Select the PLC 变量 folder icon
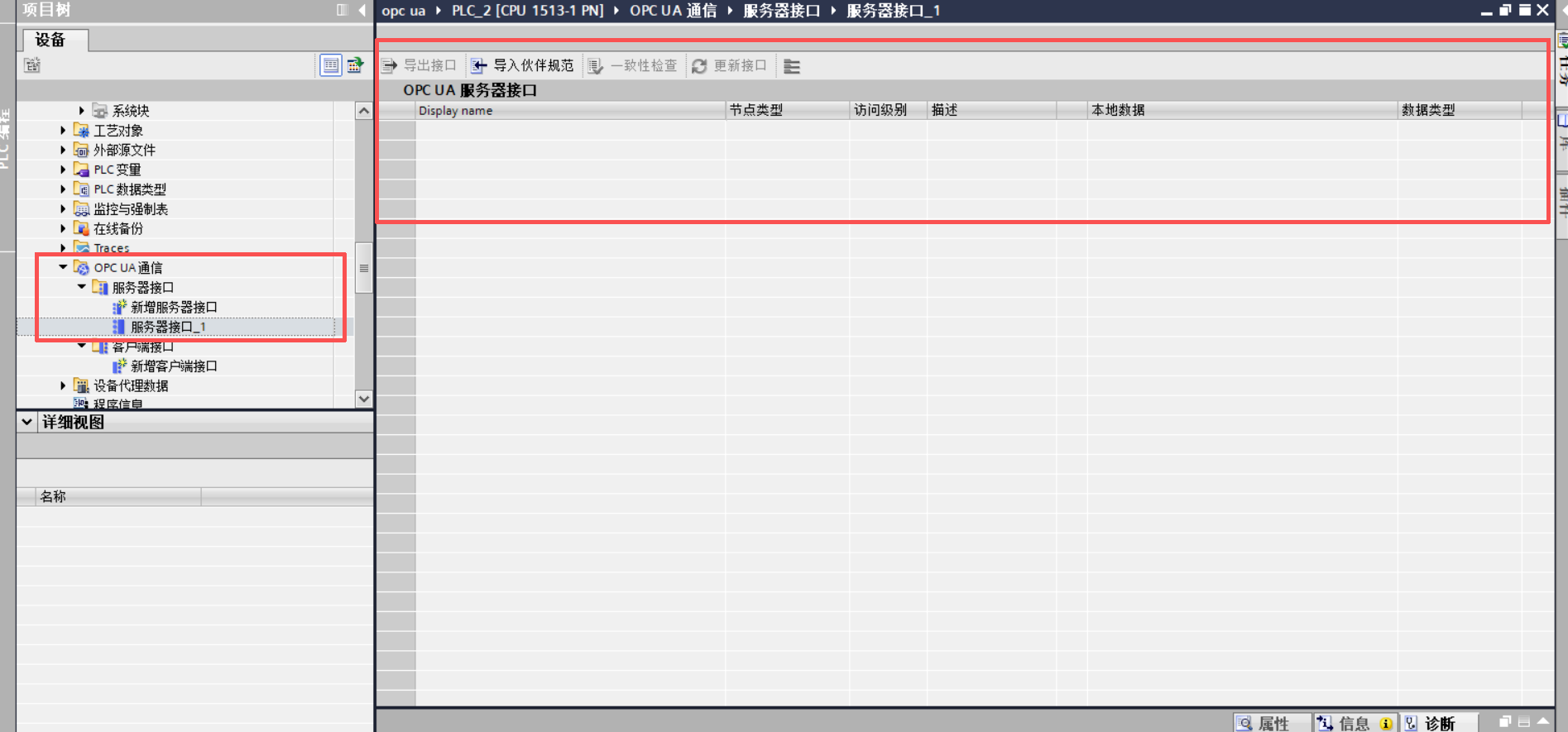Viewport: 1568px width, 732px height. click(81, 170)
